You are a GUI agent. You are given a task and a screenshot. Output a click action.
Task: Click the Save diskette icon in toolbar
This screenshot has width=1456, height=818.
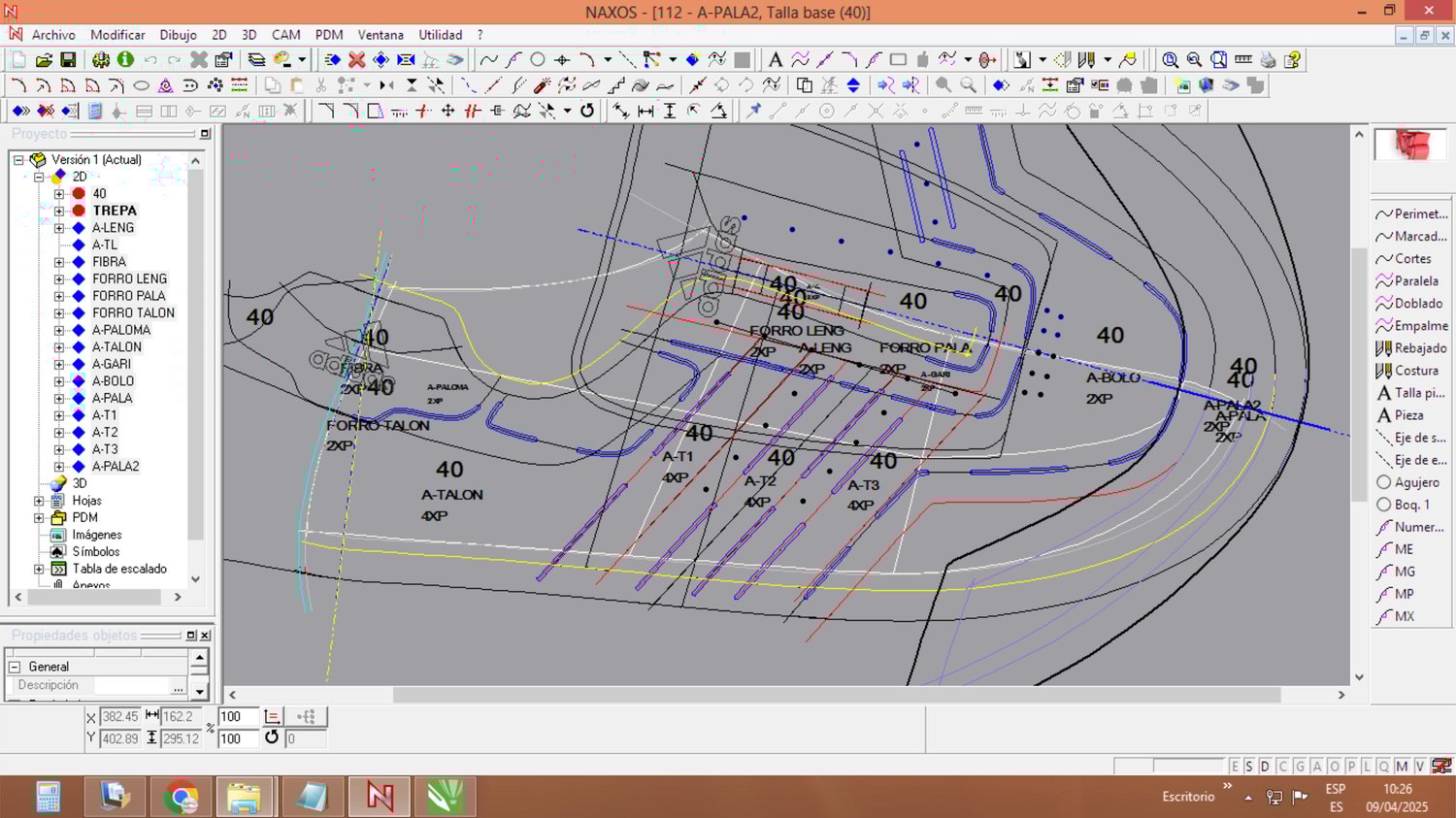click(x=68, y=60)
